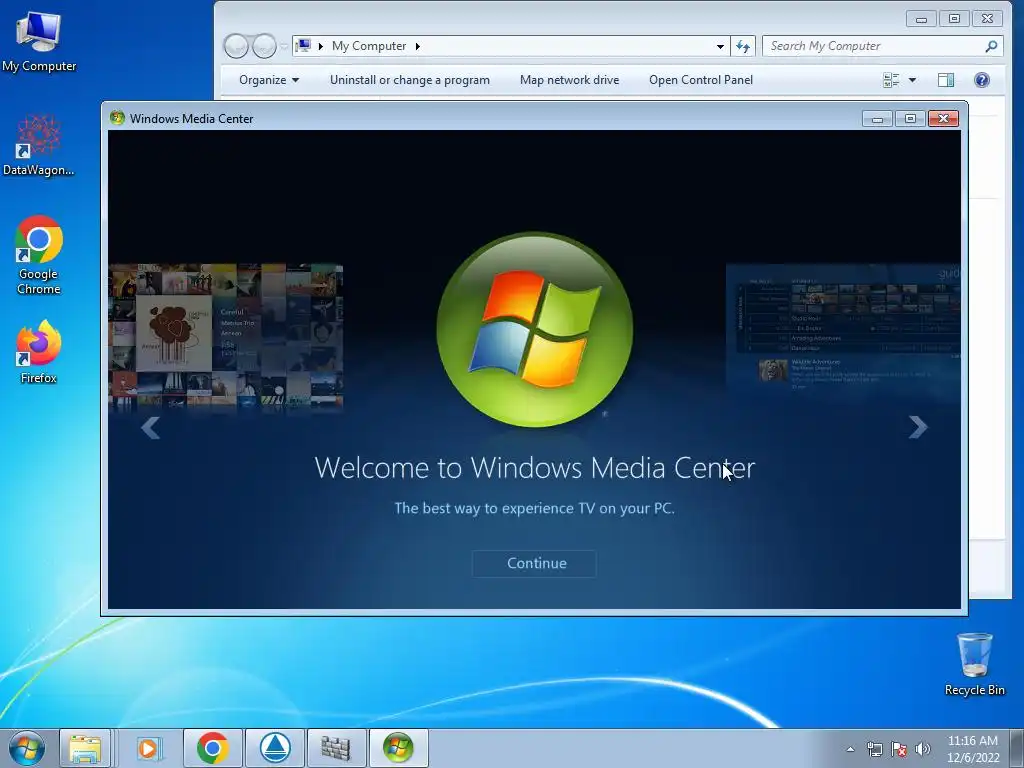
Task: Click the change view icon in Explorer
Action: [x=891, y=80]
